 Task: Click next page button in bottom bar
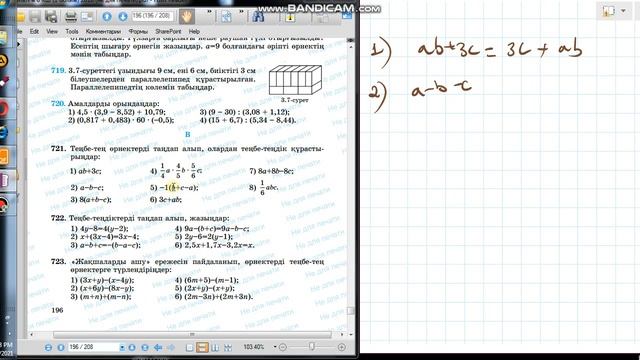click(x=132, y=347)
